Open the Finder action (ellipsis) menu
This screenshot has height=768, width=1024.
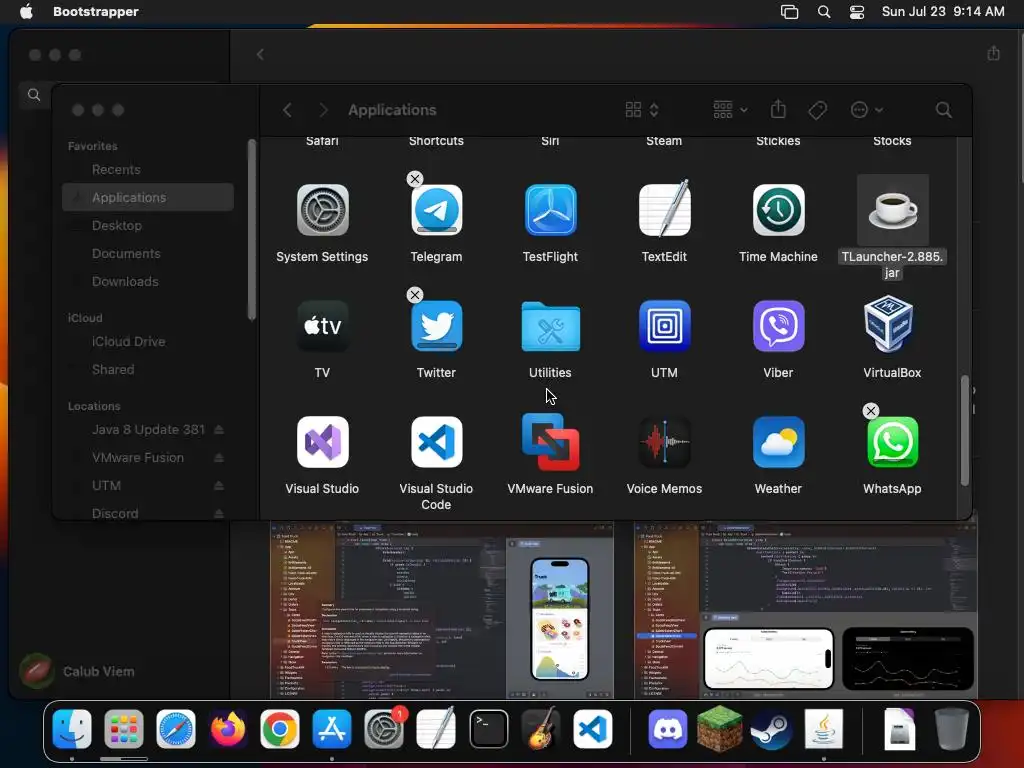867,110
